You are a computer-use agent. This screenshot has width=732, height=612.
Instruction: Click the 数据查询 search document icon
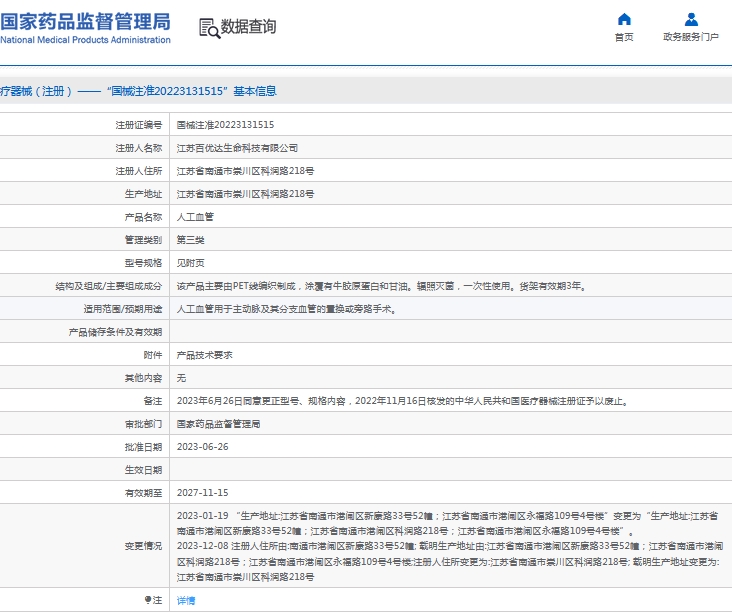point(209,28)
